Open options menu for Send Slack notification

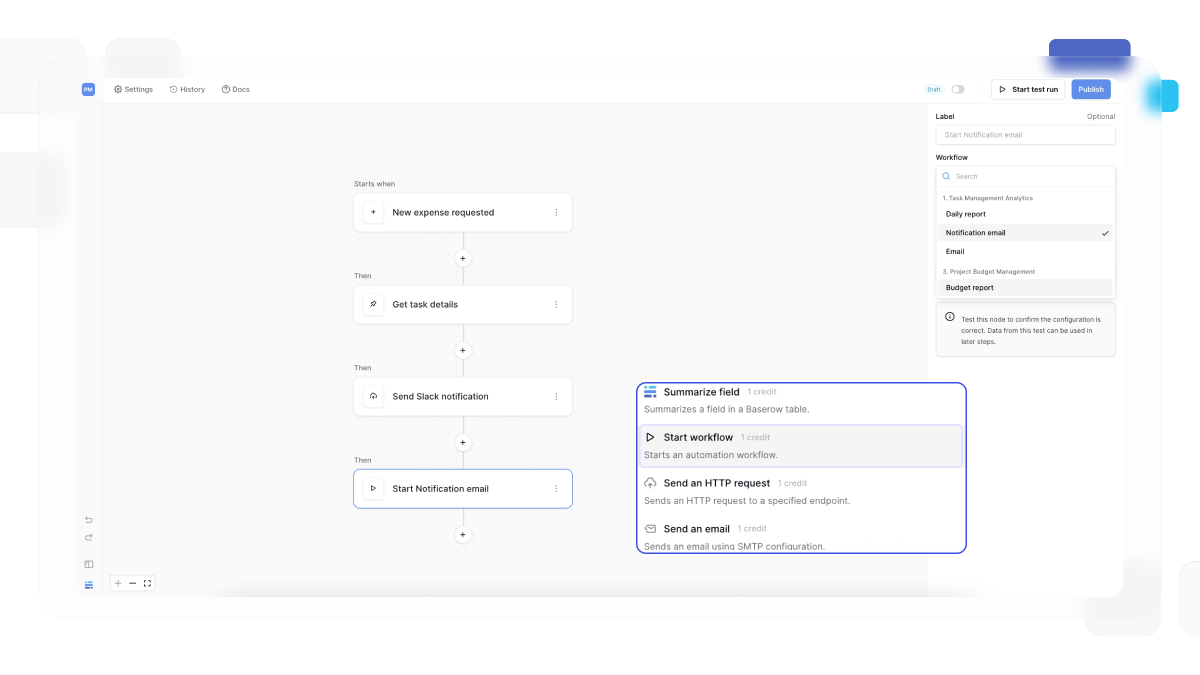556,396
